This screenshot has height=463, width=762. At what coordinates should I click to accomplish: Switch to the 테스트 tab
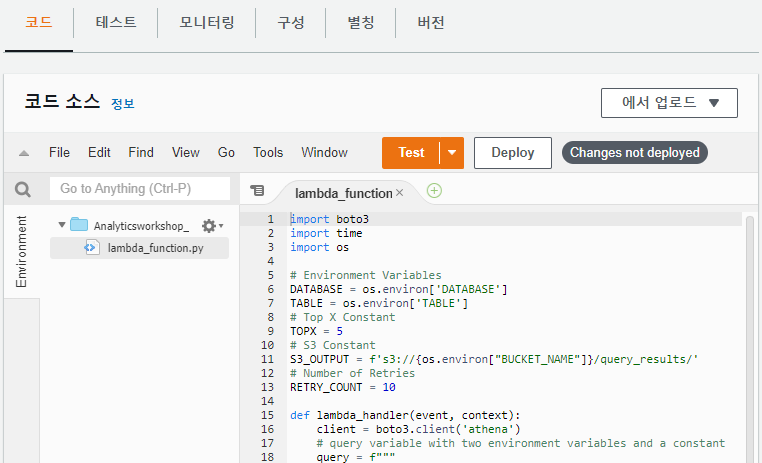[116, 22]
